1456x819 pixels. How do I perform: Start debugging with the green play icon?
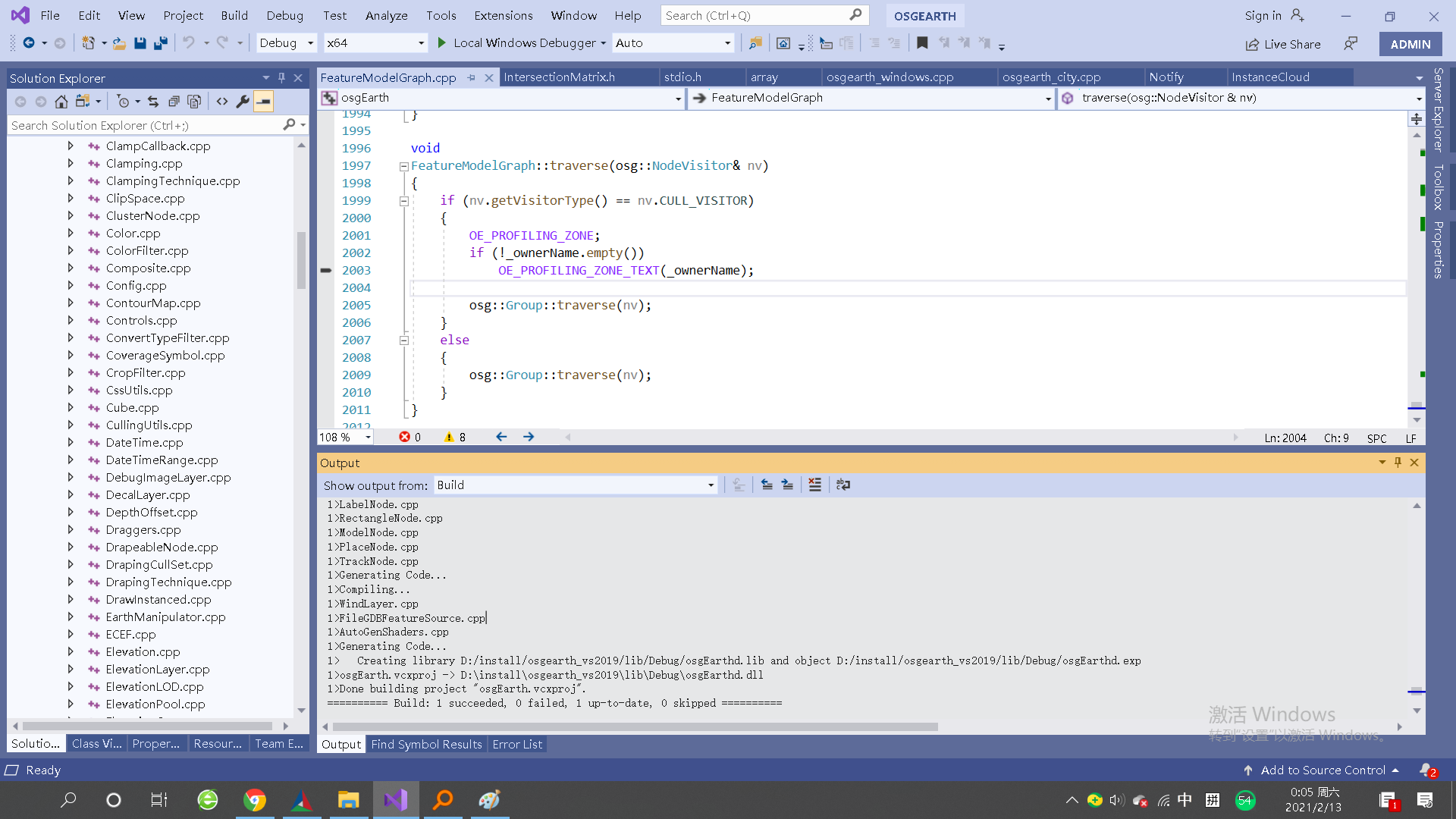coord(442,43)
